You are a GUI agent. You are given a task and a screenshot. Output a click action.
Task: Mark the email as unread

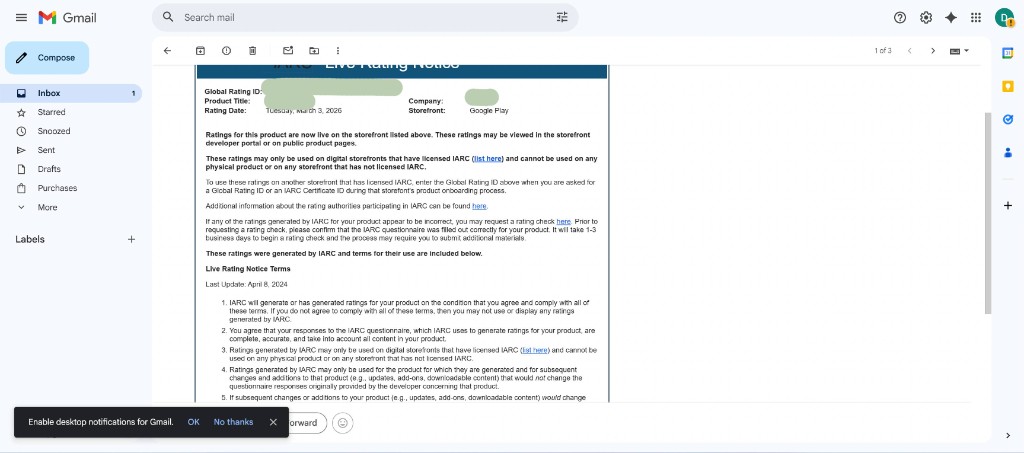click(288, 50)
